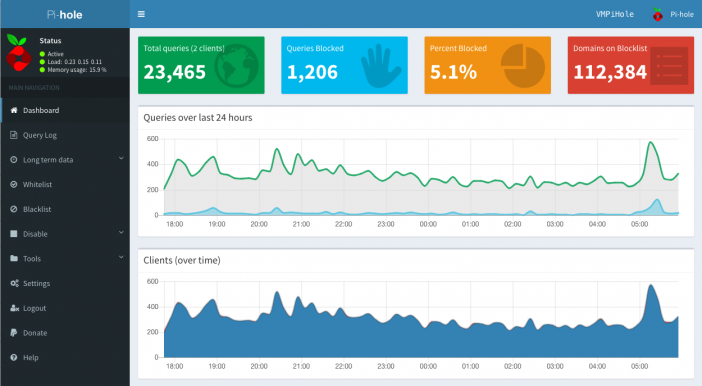702x386 pixels.
Task: Go to the Blacklist page
Action: [x=65, y=209]
